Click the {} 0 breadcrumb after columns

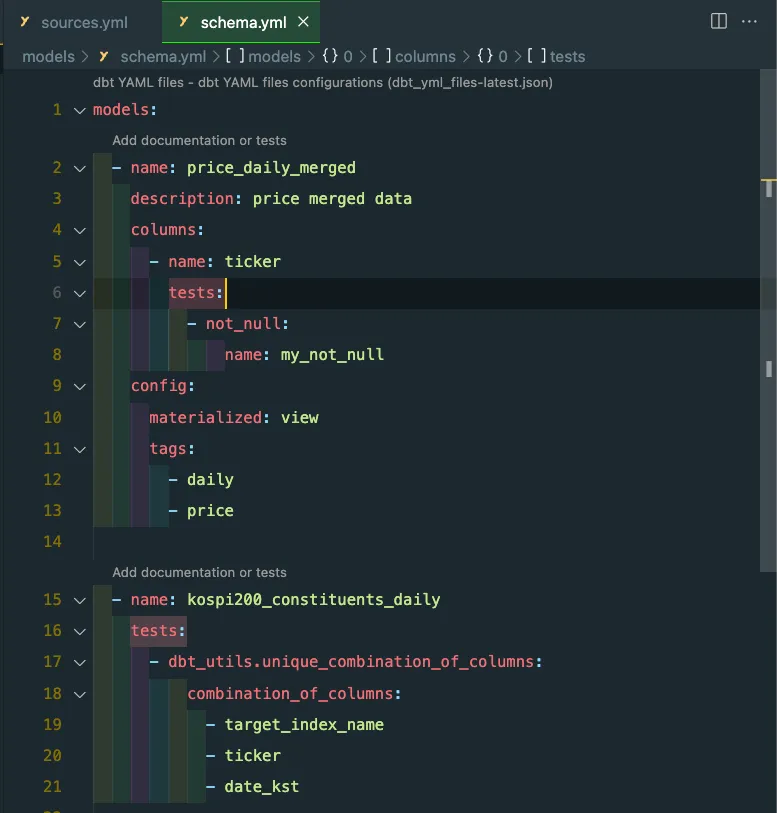(492, 56)
